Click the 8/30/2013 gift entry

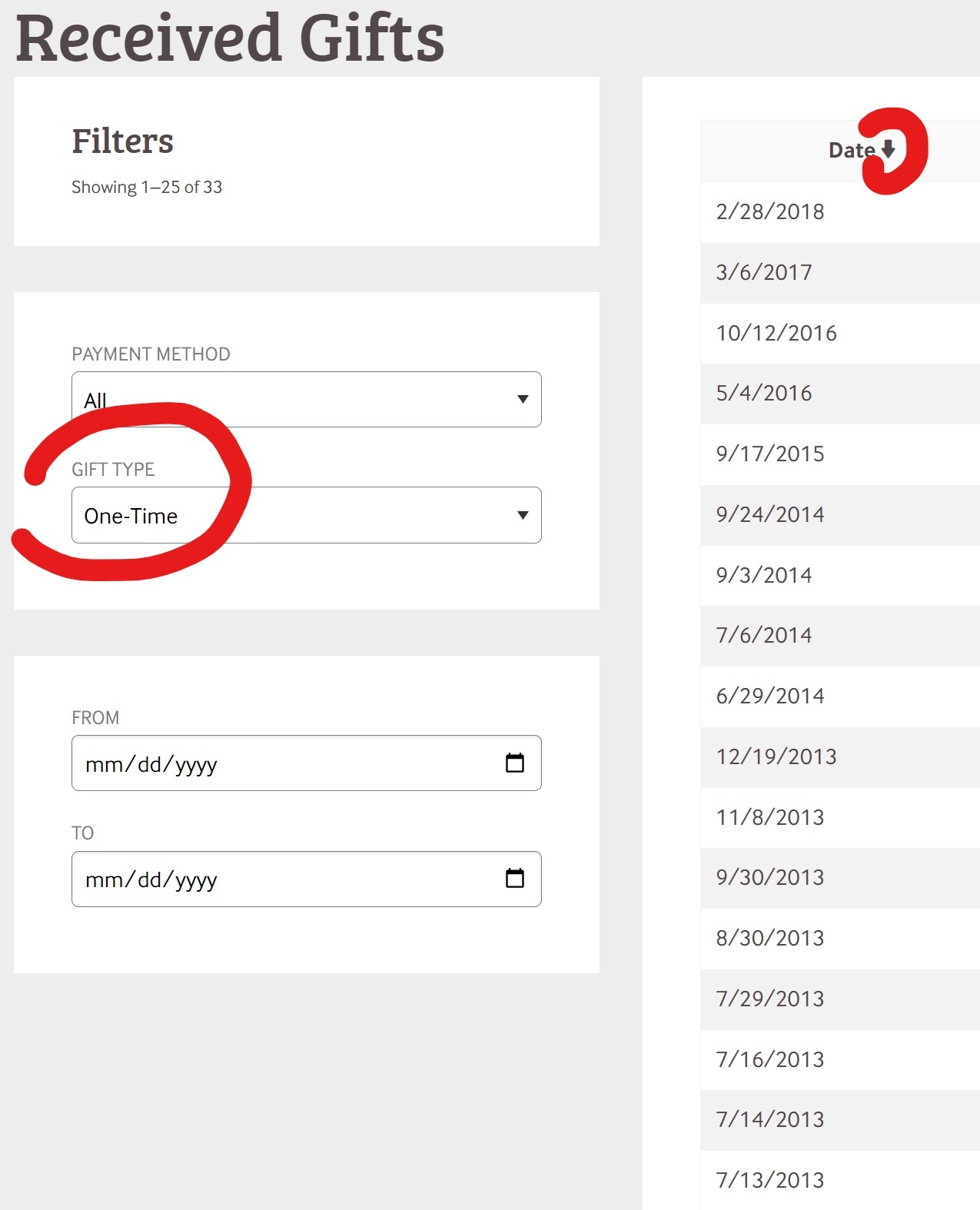point(770,938)
